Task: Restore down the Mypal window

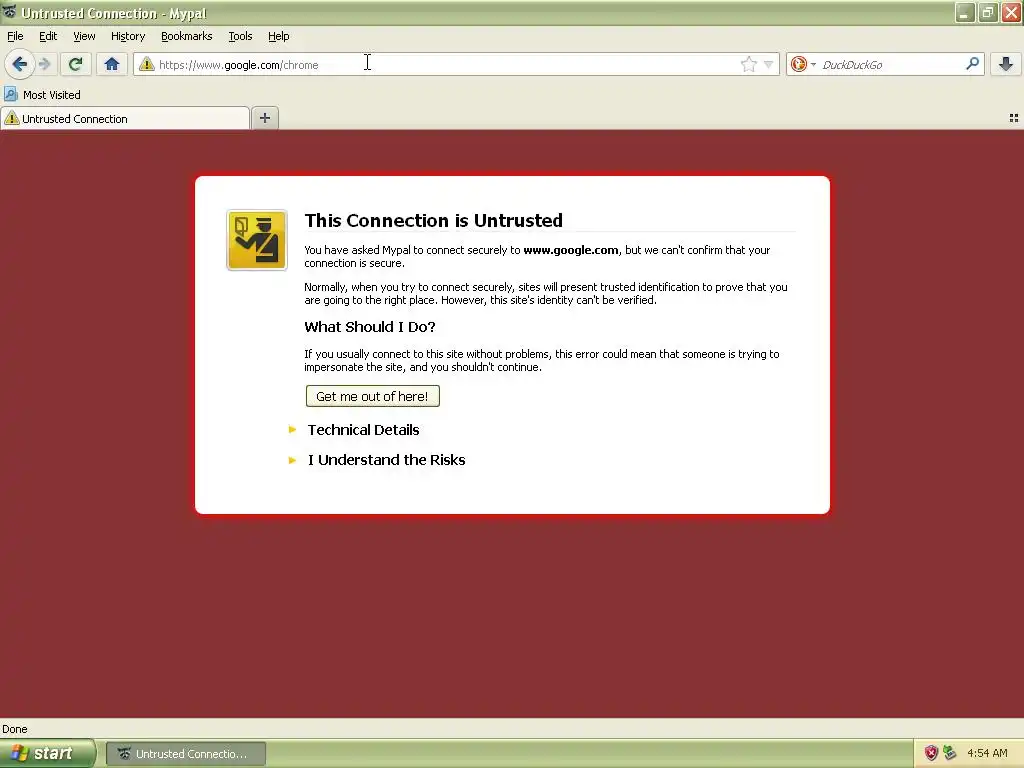Action: pos(988,12)
